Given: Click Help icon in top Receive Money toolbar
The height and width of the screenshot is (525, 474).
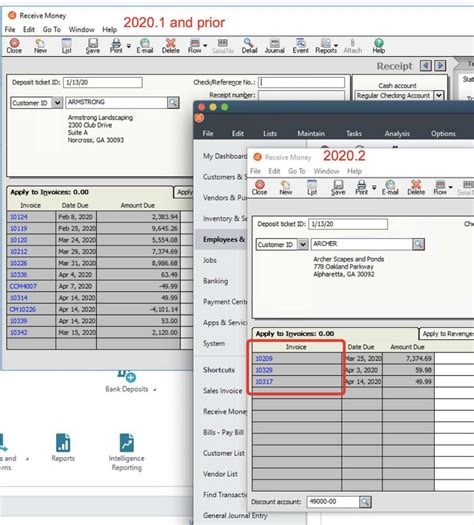Looking at the screenshot, I should (x=379, y=46).
